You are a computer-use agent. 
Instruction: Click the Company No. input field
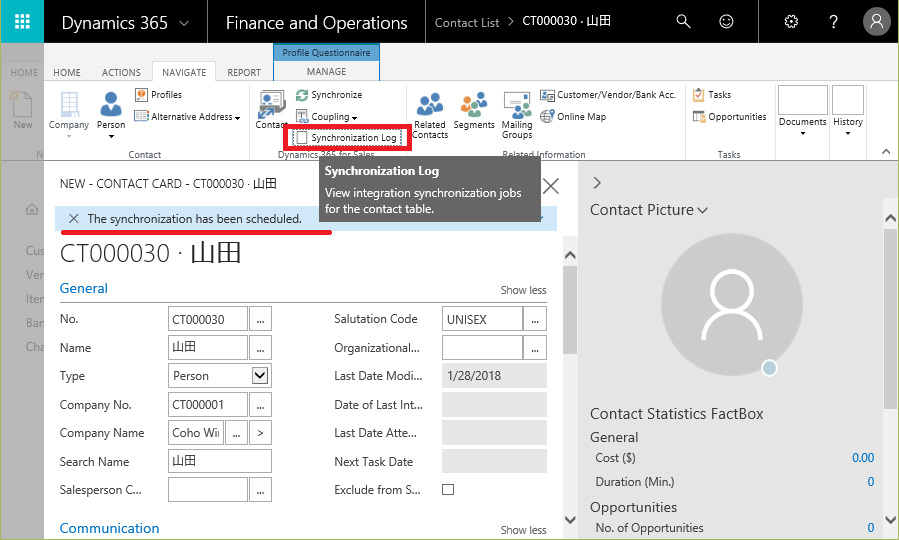[x=208, y=405]
